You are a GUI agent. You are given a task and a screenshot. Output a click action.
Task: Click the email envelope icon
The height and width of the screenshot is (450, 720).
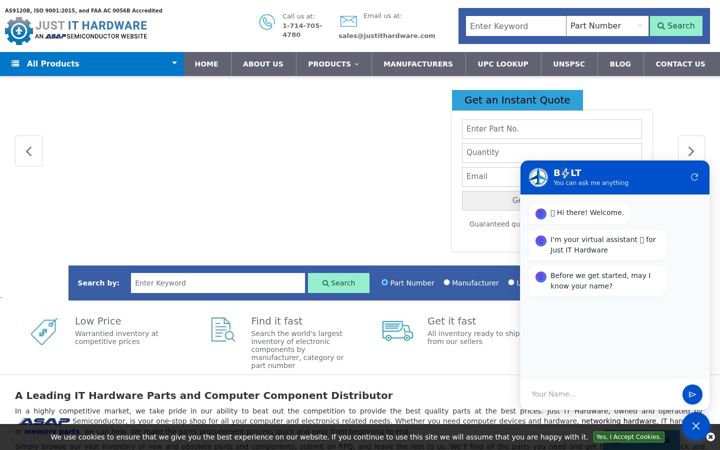tap(348, 21)
